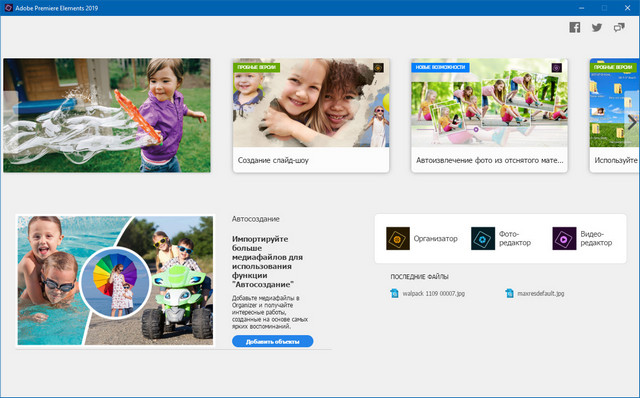The image size is (640, 398).
Task: Open recent file maxresdefault.jpg
Action: coord(541,293)
